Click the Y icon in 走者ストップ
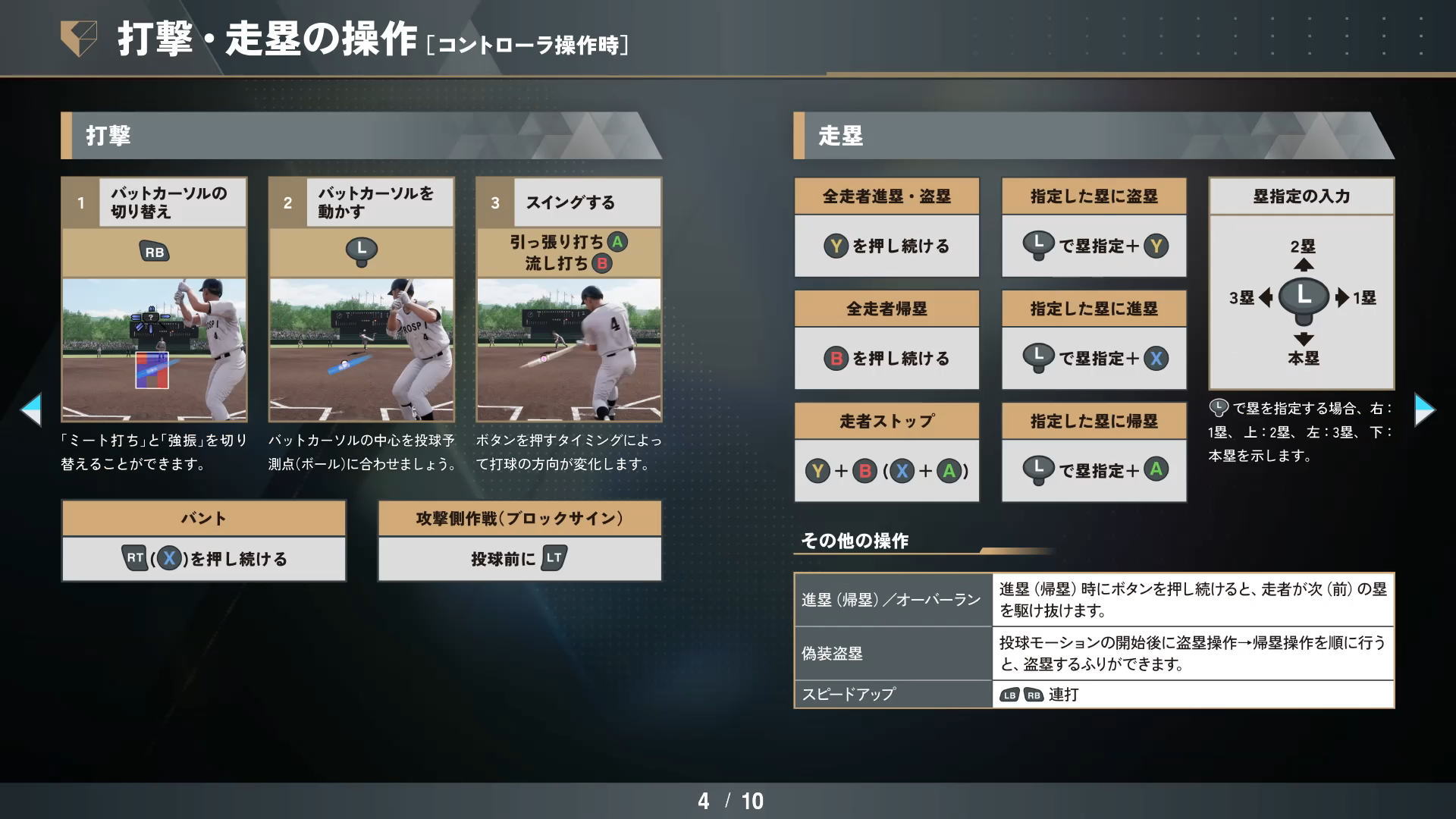Screen dimensions: 1456x819 [x=817, y=471]
